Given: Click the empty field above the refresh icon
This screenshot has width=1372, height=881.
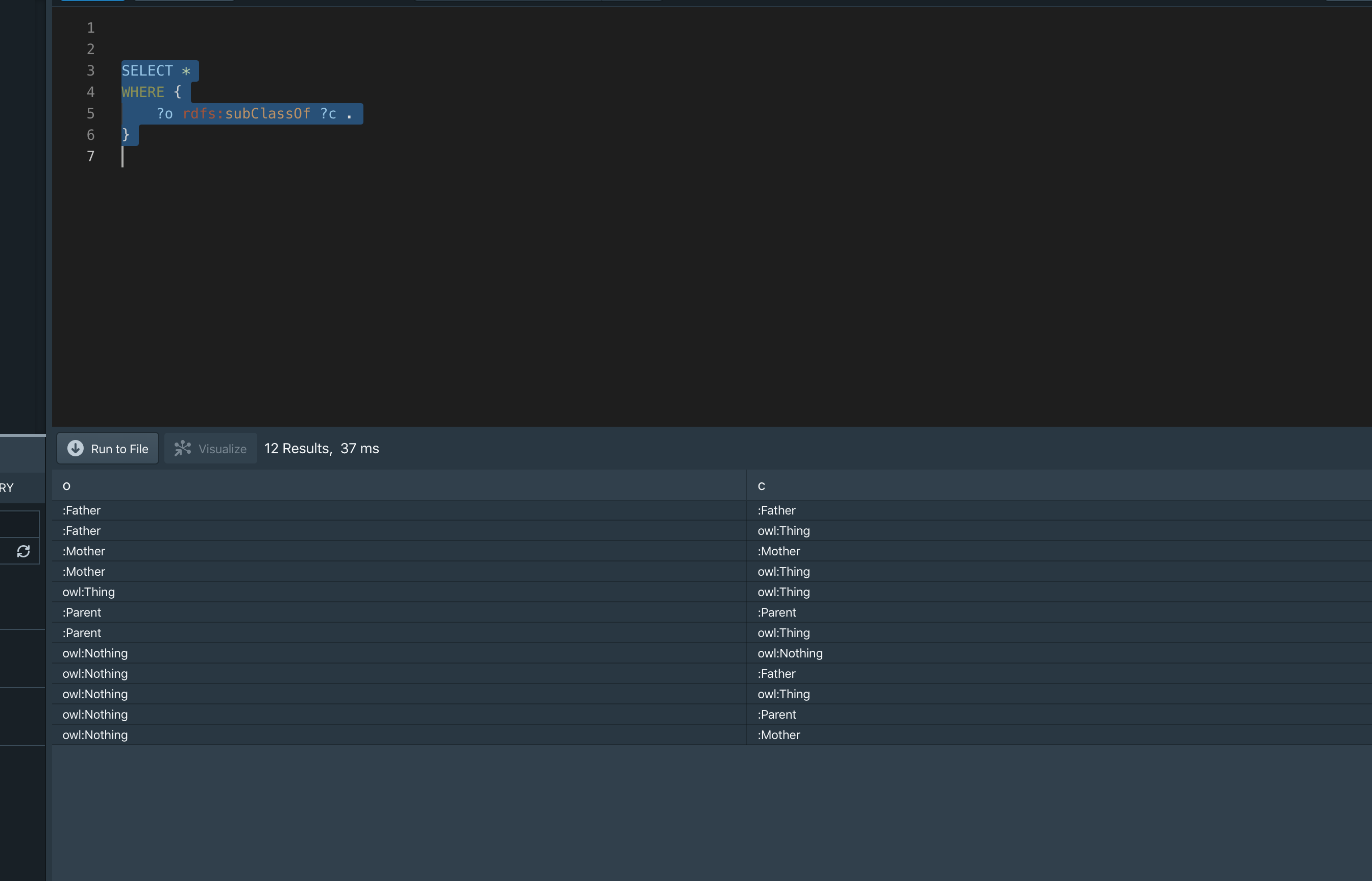Looking at the screenshot, I should 19,524.
